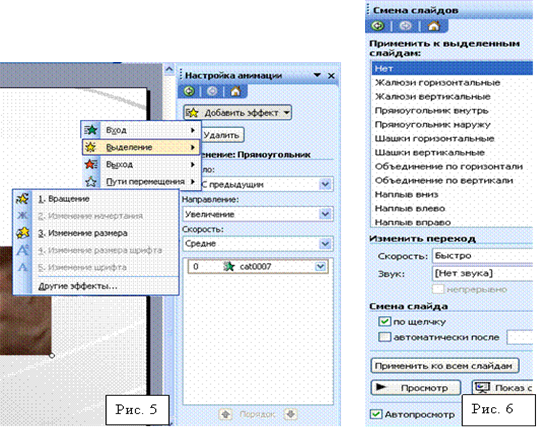The image size is (537, 428).
Task: Toggle the по щелчку checkbox
Action: pos(385,322)
